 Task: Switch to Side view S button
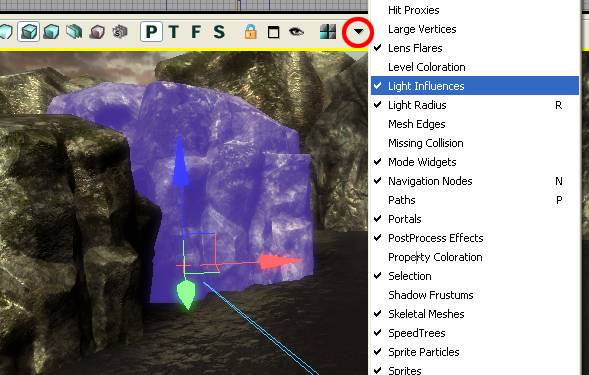point(219,32)
